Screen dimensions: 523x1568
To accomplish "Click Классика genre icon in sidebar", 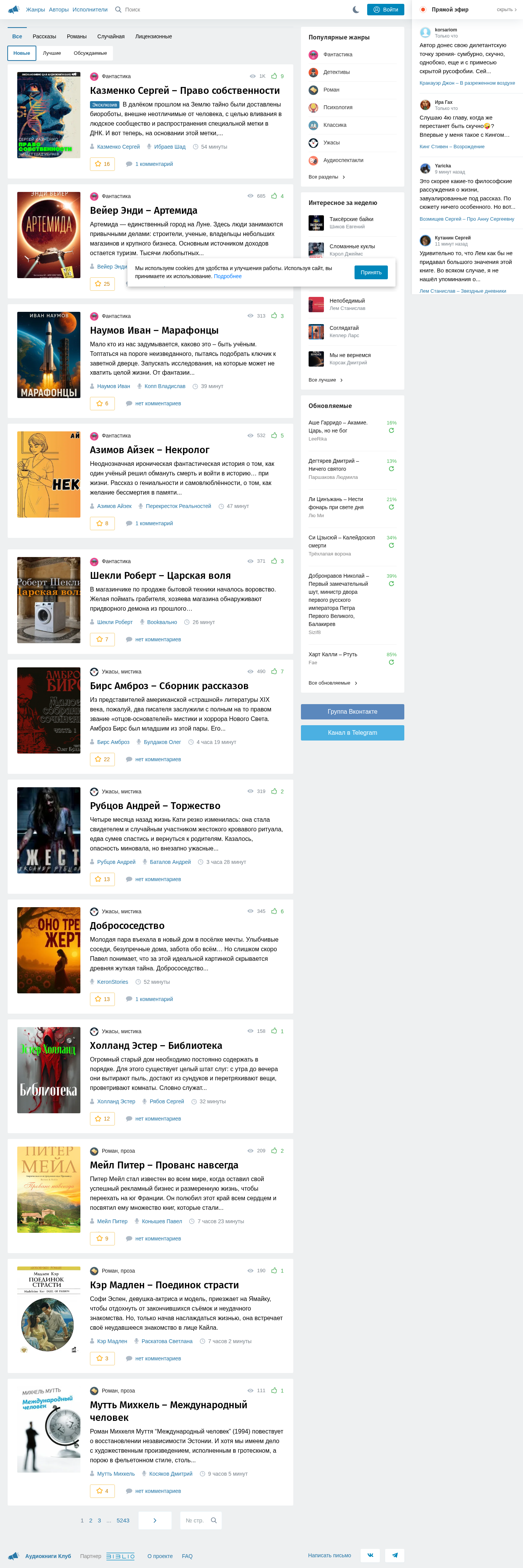I will coord(313,125).
